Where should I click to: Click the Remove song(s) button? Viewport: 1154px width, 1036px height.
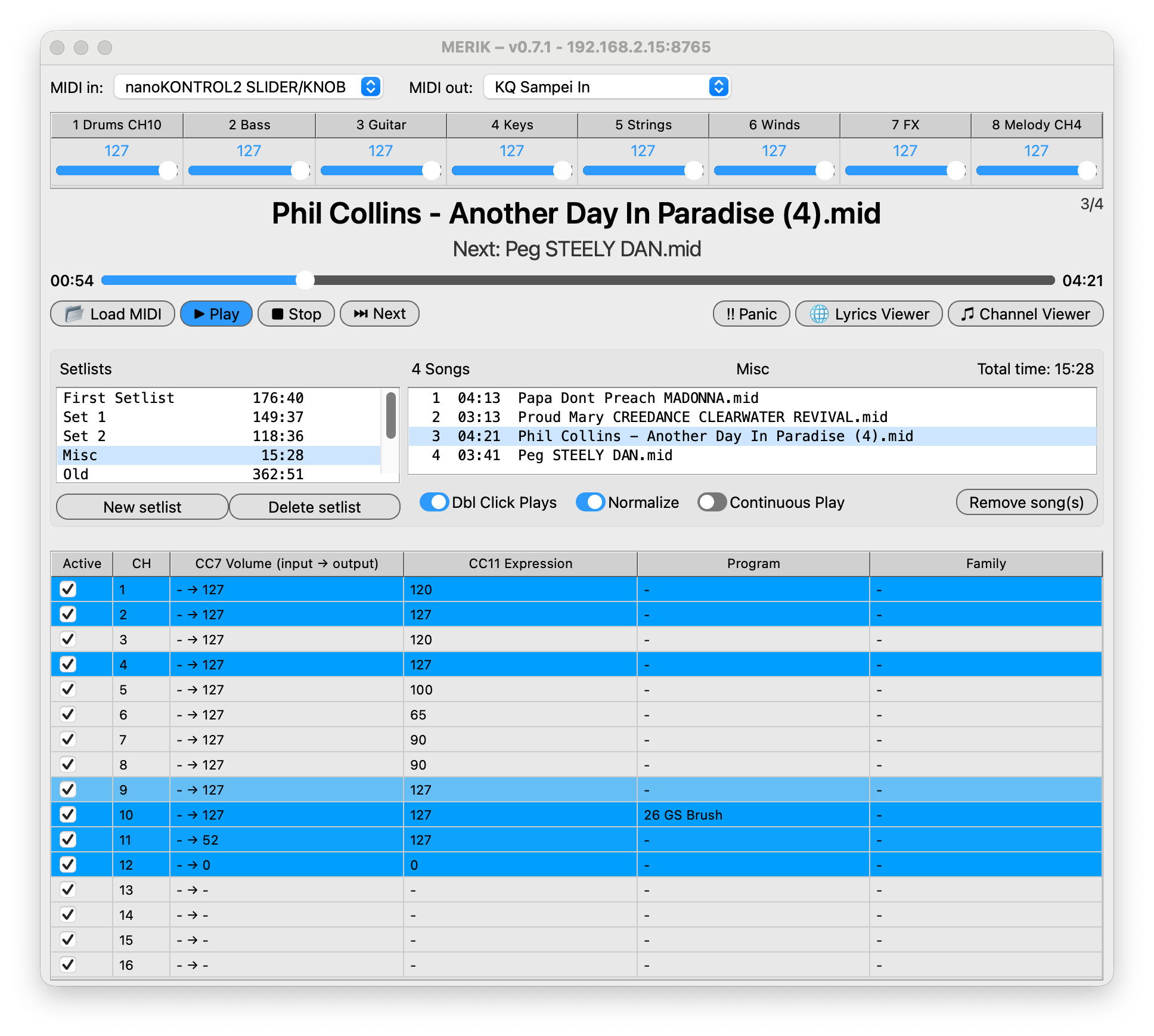pyautogui.click(x=1026, y=503)
